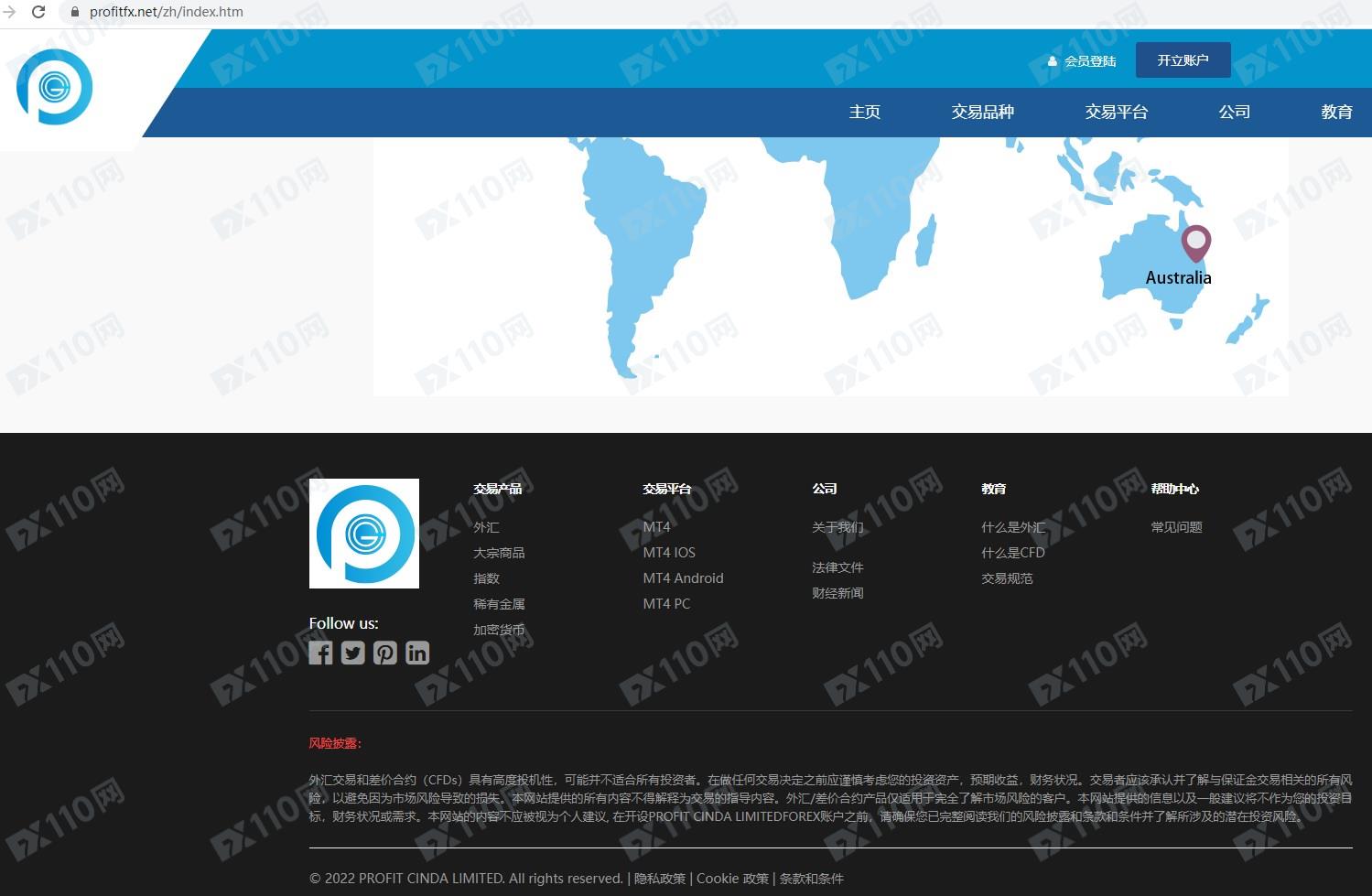The image size is (1372, 896).
Task: Expand the 交易平台 navigation menu
Action: click(1116, 112)
